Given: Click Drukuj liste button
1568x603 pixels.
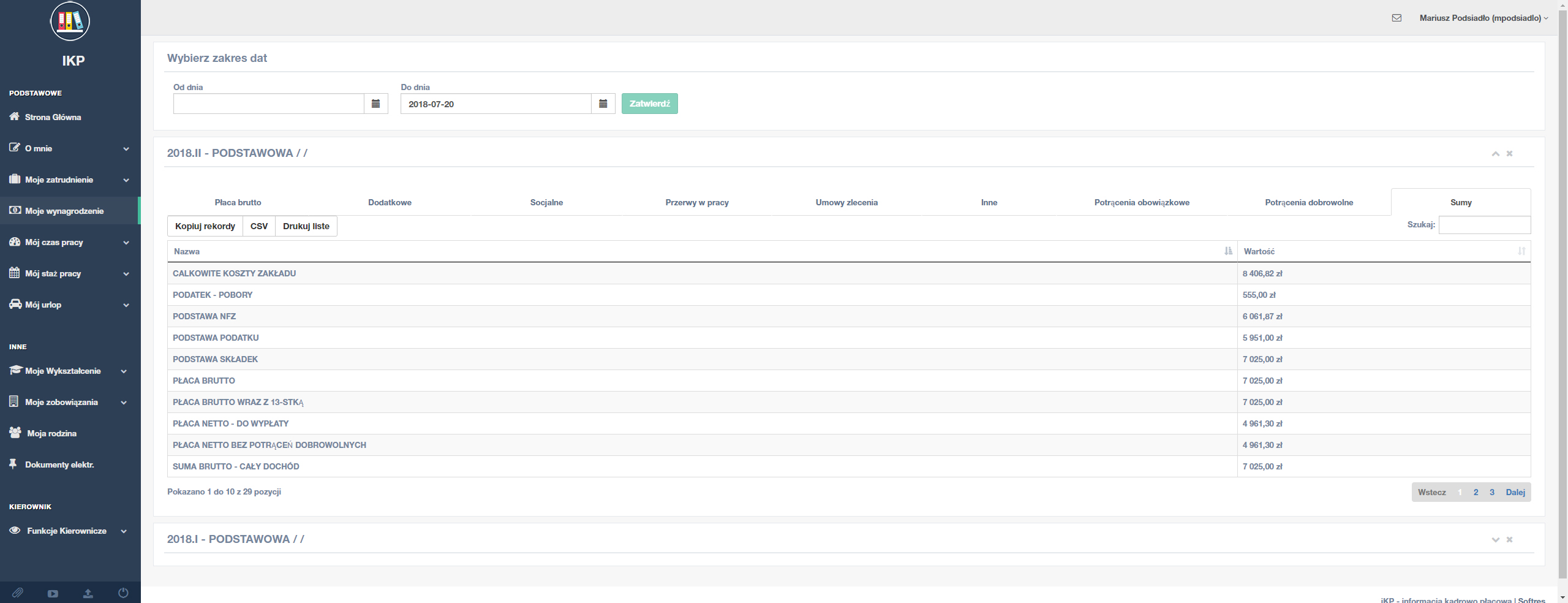Looking at the screenshot, I should (306, 226).
